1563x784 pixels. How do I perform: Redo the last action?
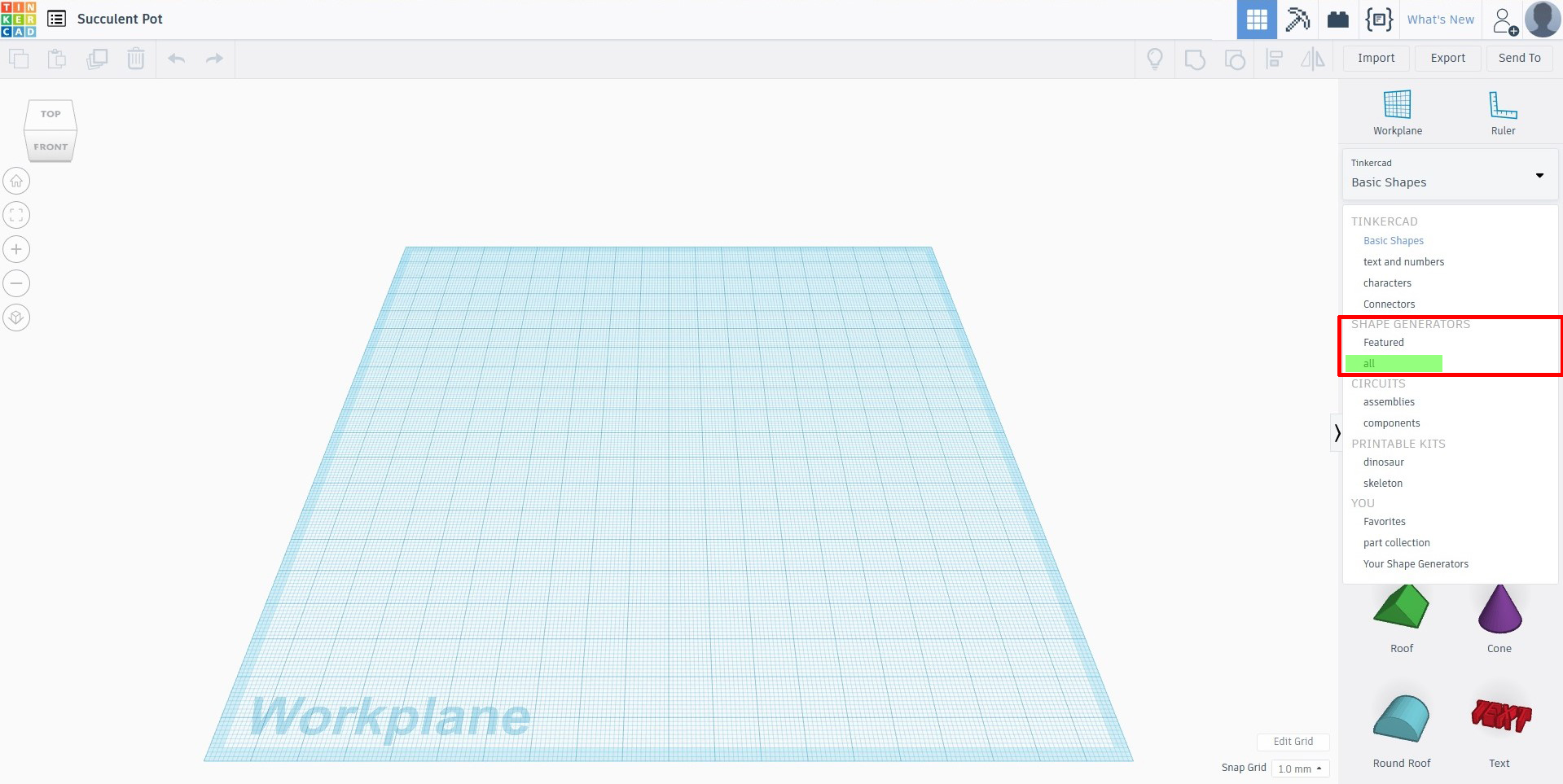pyautogui.click(x=214, y=59)
